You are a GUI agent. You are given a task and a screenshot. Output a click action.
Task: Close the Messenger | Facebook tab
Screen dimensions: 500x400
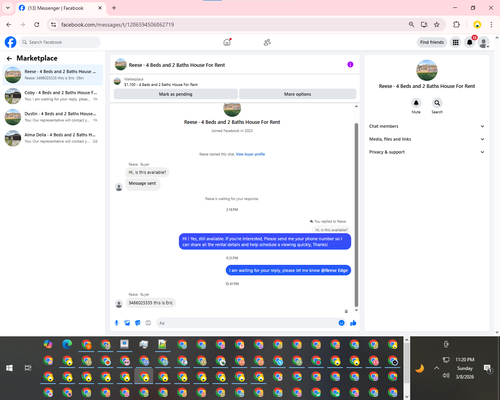[100, 8]
